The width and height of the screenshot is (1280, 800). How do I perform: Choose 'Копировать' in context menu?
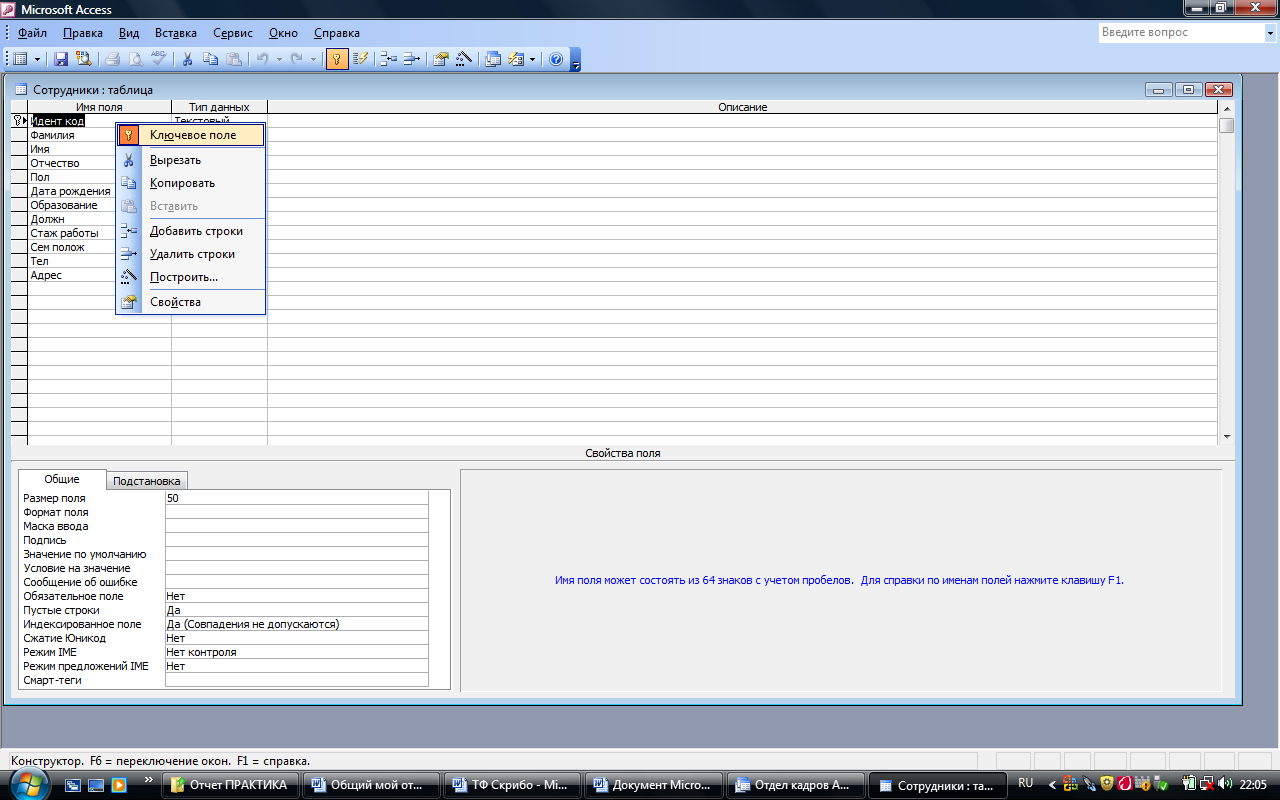coord(191,183)
